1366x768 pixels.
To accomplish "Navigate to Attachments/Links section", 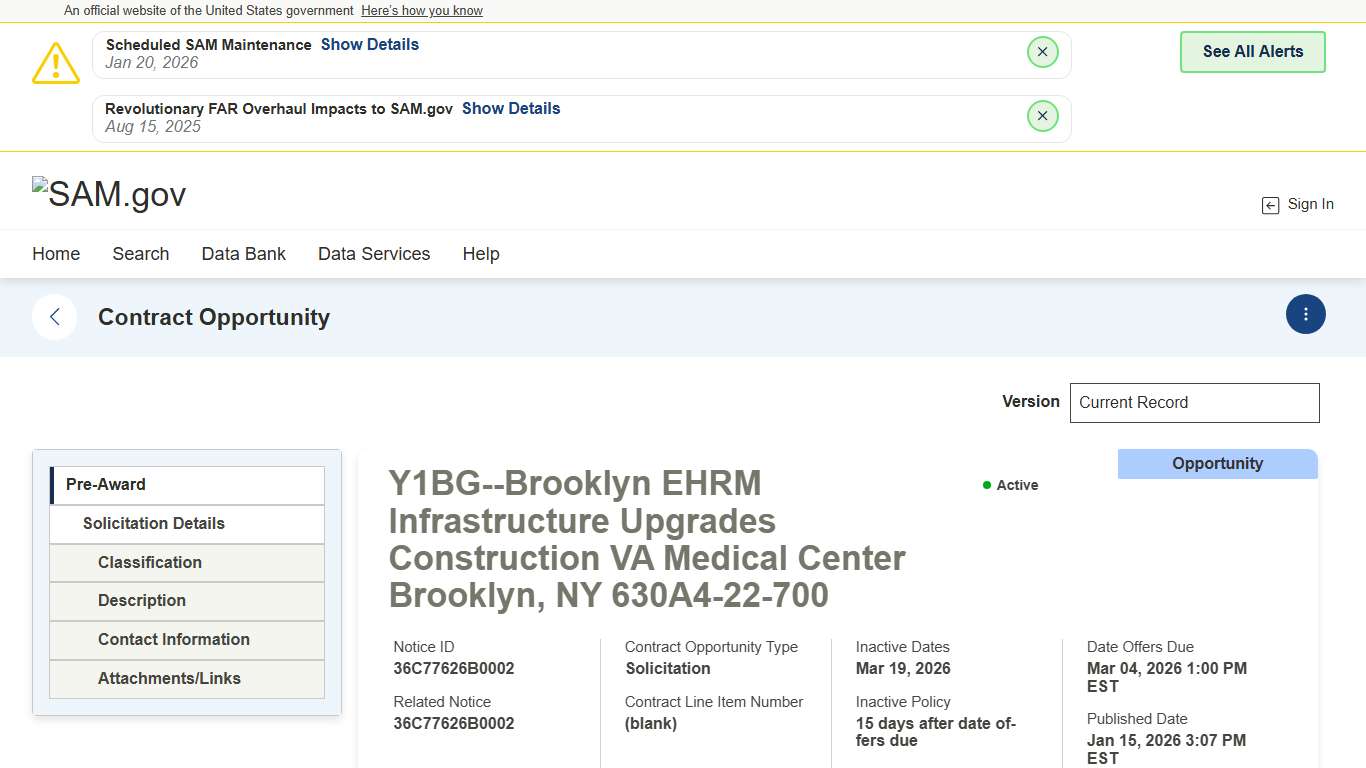I will click(169, 678).
